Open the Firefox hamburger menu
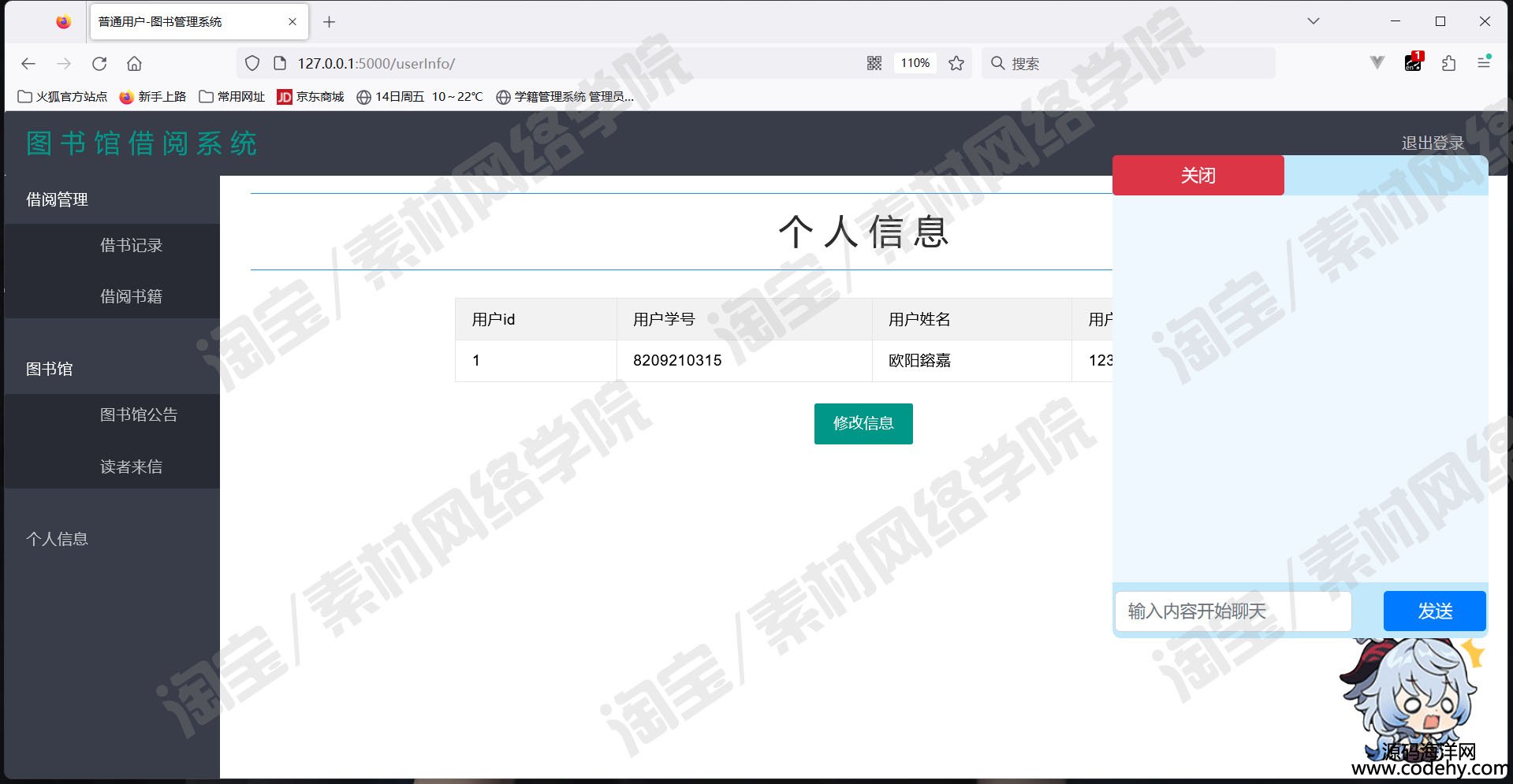Image resolution: width=1513 pixels, height=784 pixels. [x=1484, y=62]
